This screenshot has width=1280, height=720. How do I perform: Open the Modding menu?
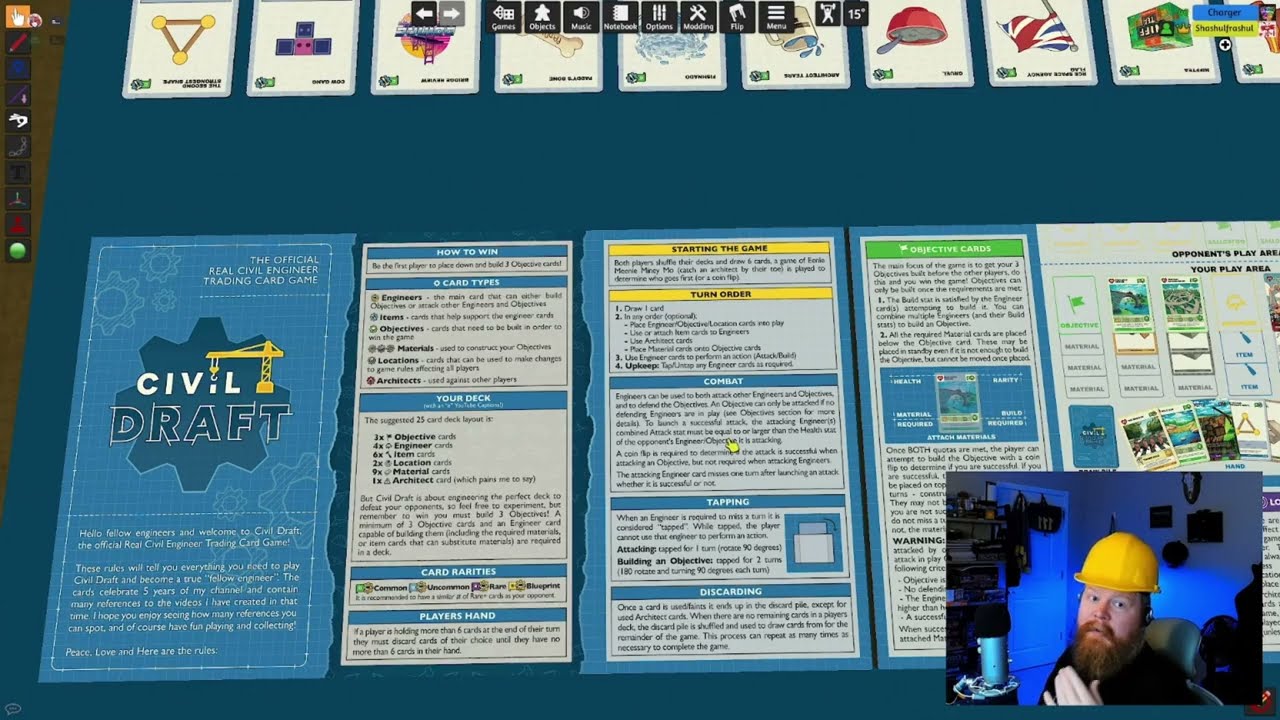[698, 16]
